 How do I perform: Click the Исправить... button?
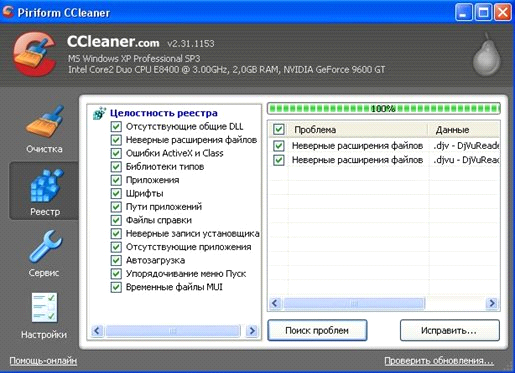point(450,330)
